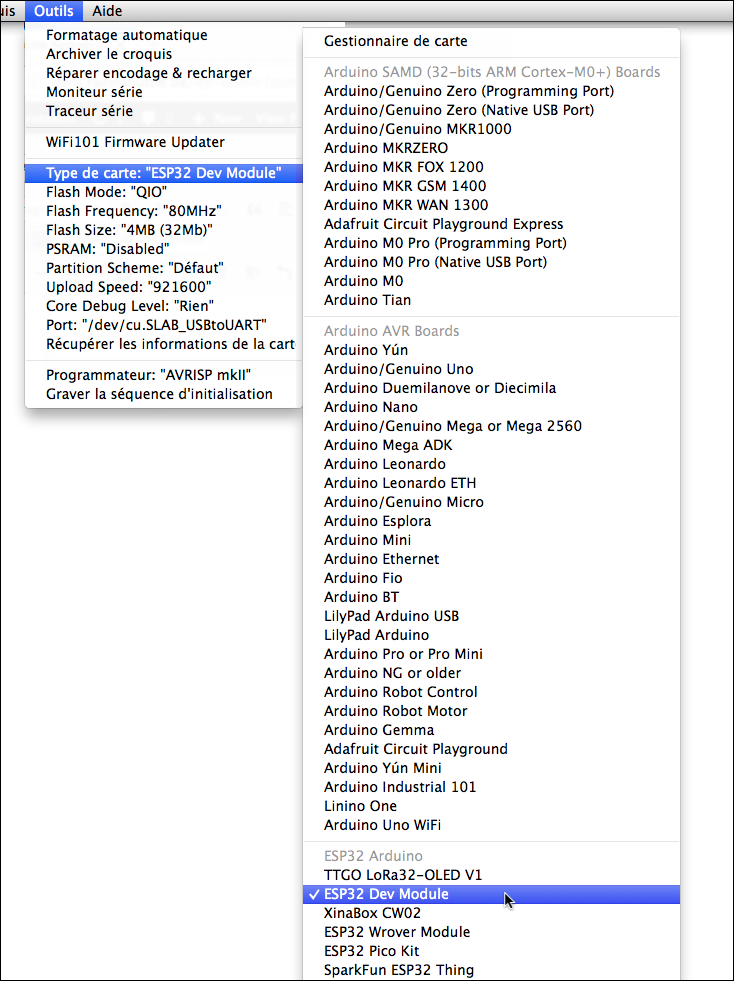The height and width of the screenshot is (981, 734).
Task: Click Graver la séquence d'initialisation
Action: pos(163,394)
